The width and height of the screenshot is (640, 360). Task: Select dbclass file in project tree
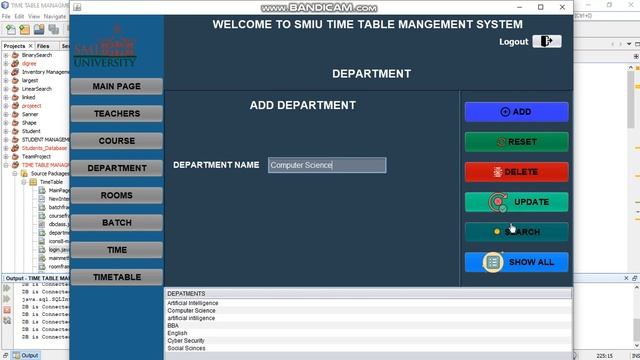pos(59,224)
